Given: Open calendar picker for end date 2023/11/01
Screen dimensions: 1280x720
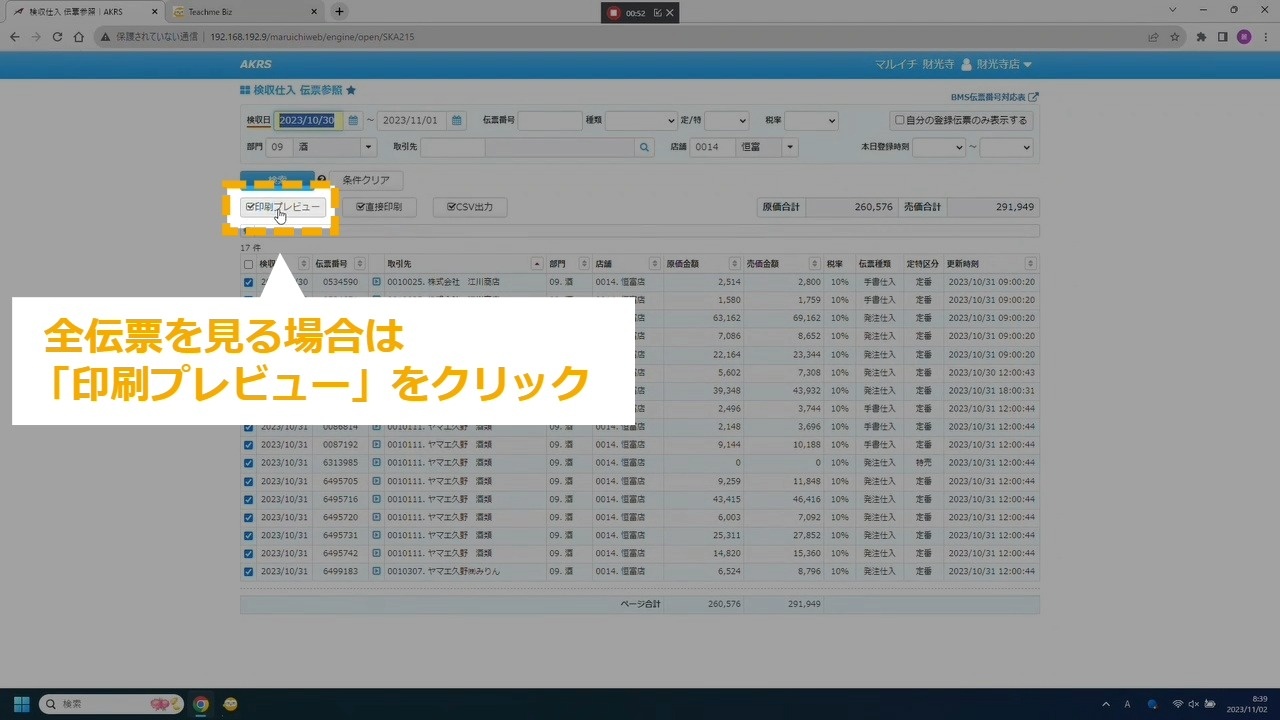Looking at the screenshot, I should pos(457,121).
